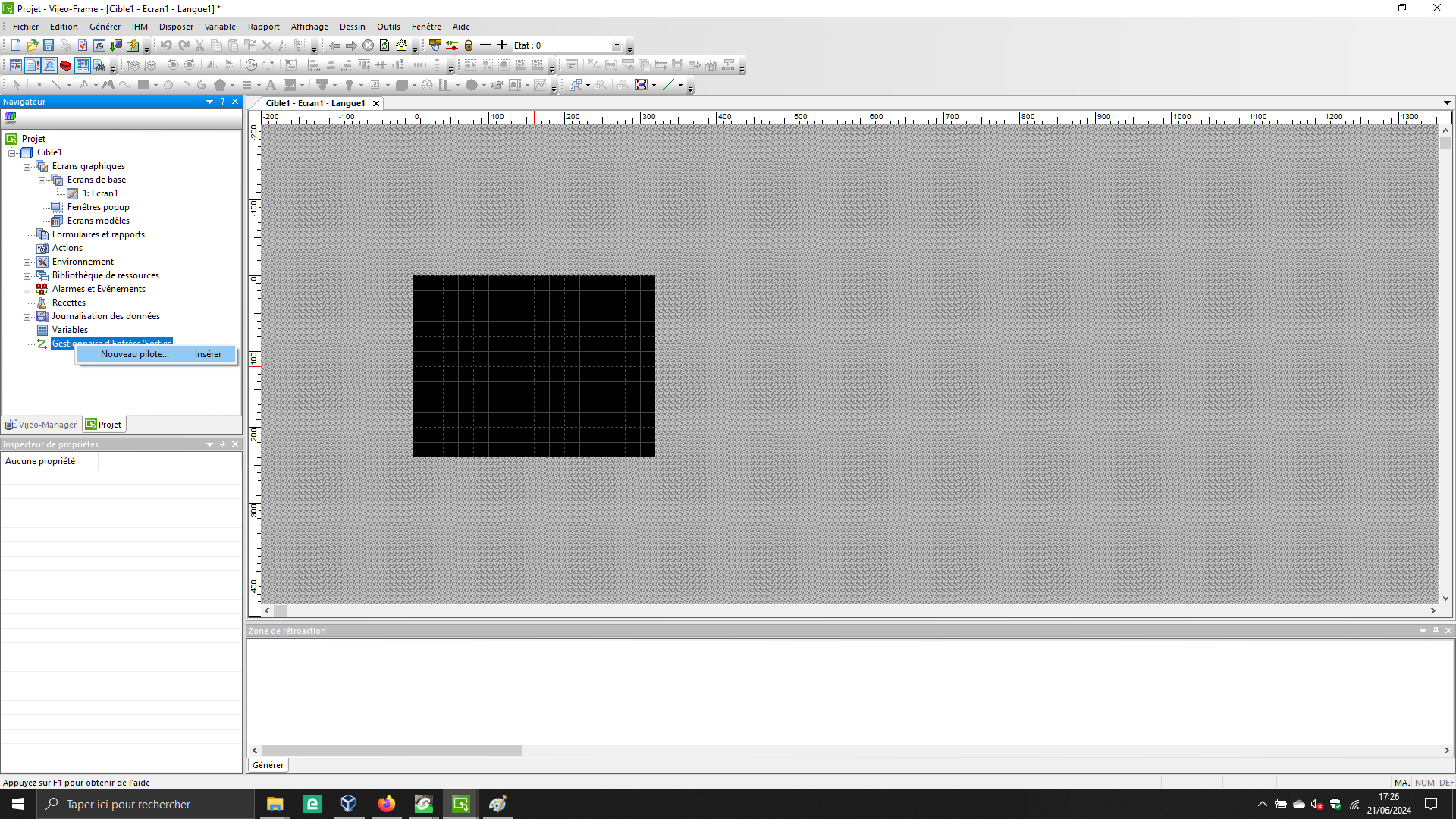This screenshot has width=1456, height=819.
Task: Click the plus icon next to Etat
Action: tap(501, 45)
